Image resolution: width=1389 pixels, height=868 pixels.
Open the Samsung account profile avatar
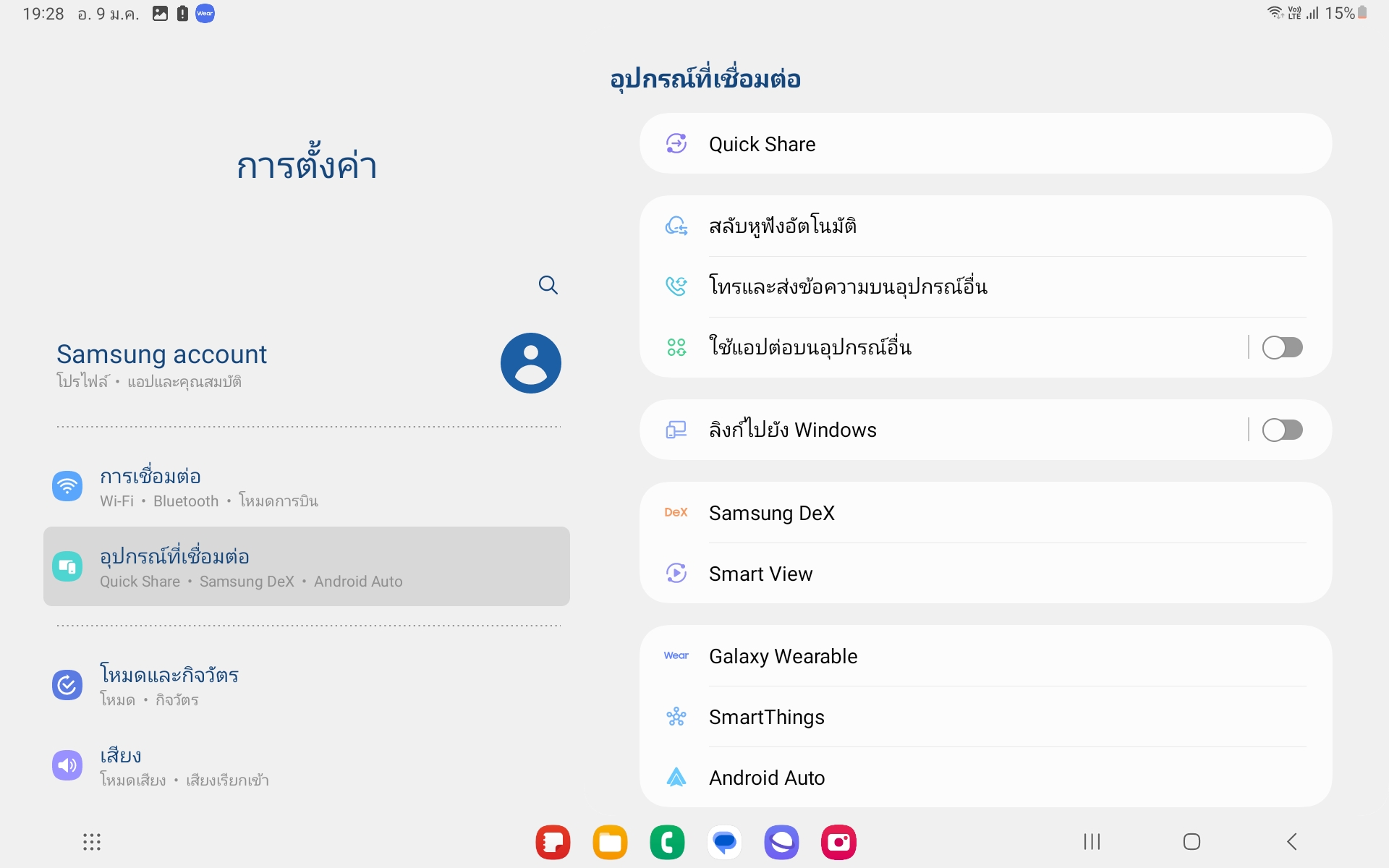[530, 363]
